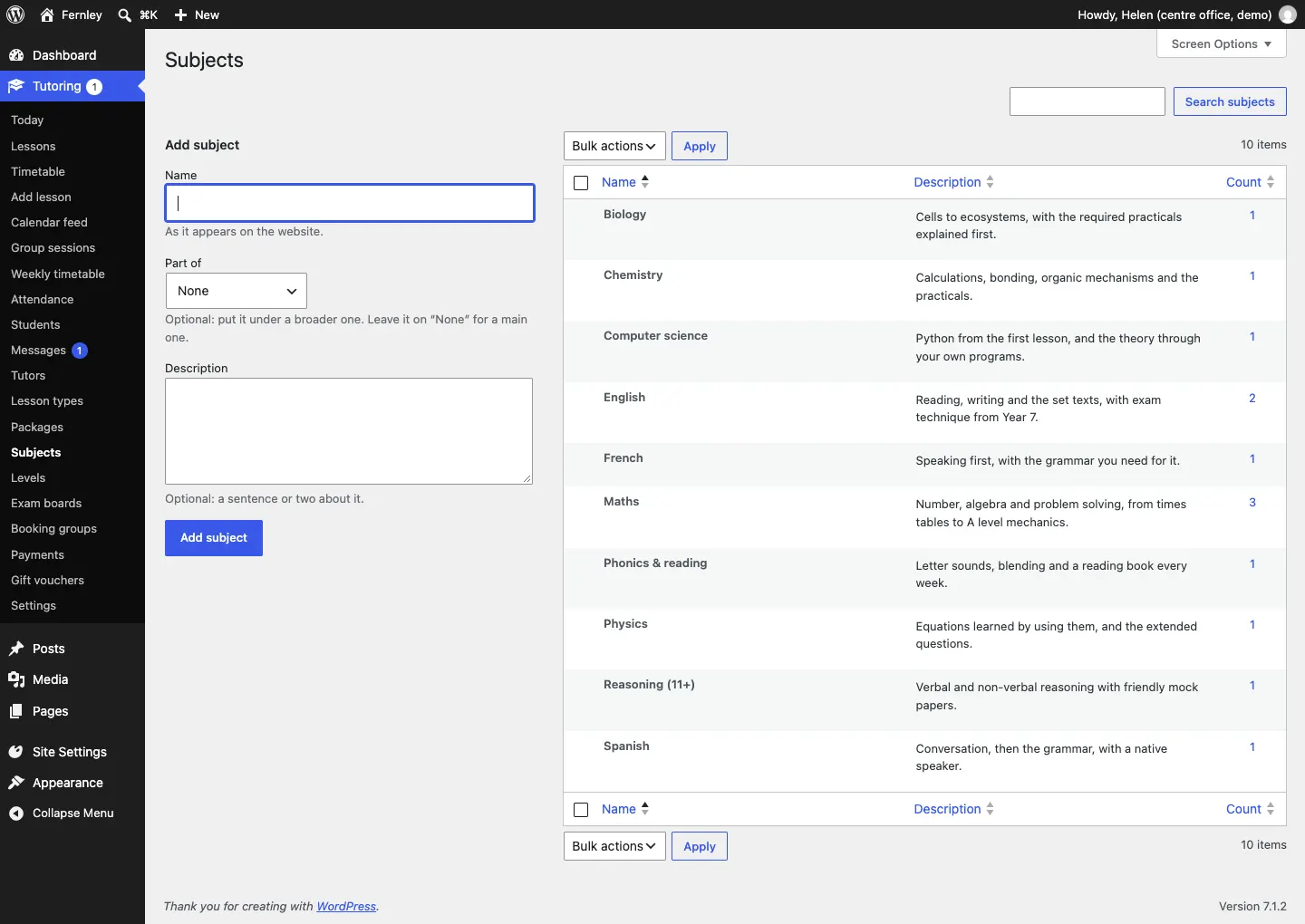Click the Site Settings icon
The image size is (1305, 924).
(x=16, y=752)
